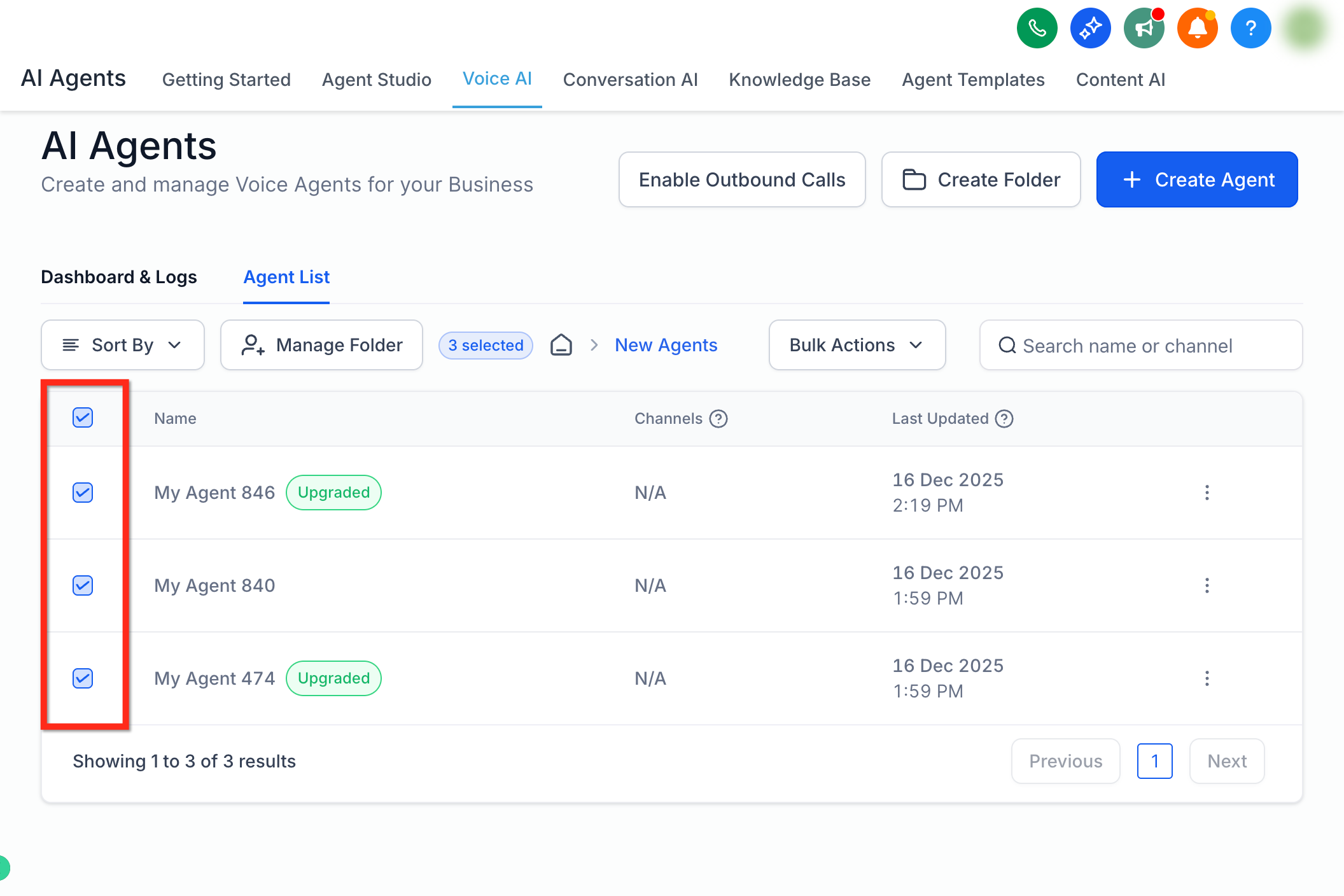Click the green phone dialer icon
Screen dimensions: 1344x896
pos(1037,28)
